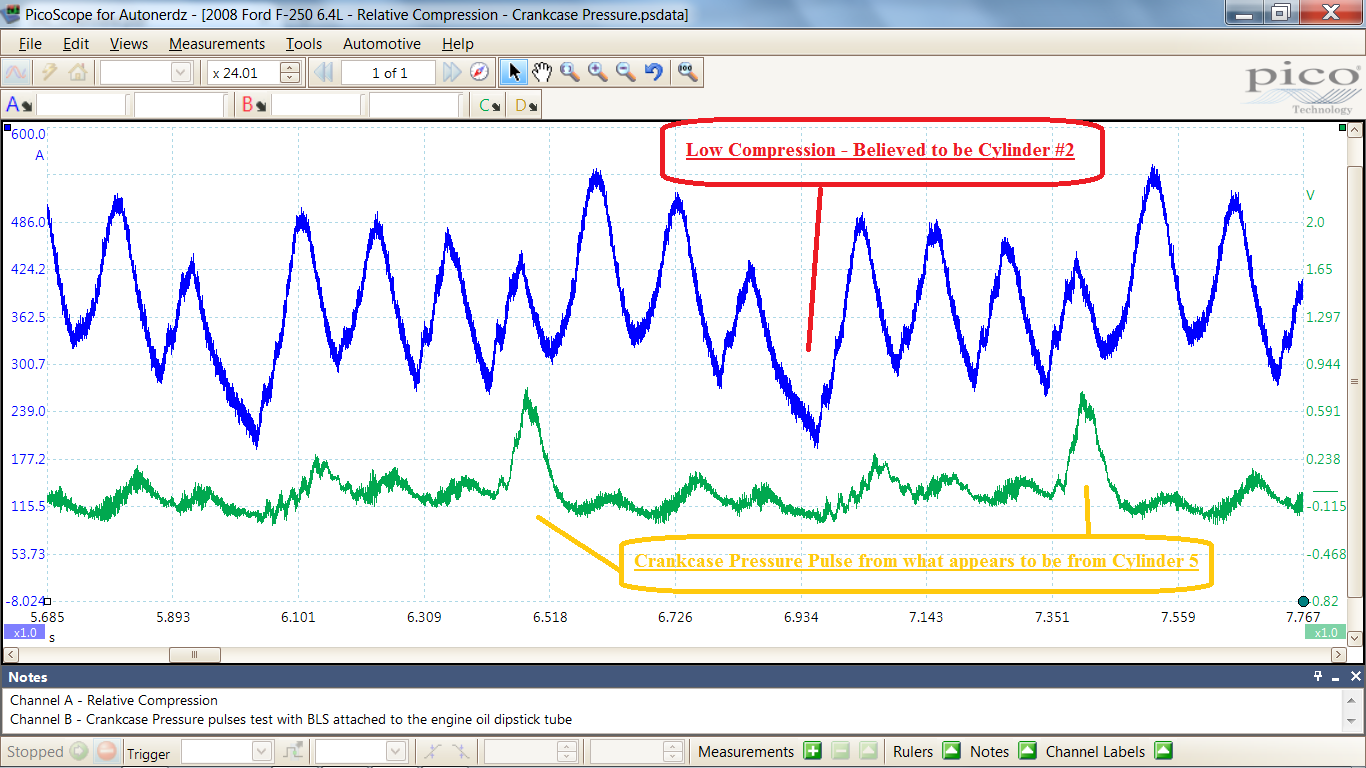Open Channel B options

(253, 104)
